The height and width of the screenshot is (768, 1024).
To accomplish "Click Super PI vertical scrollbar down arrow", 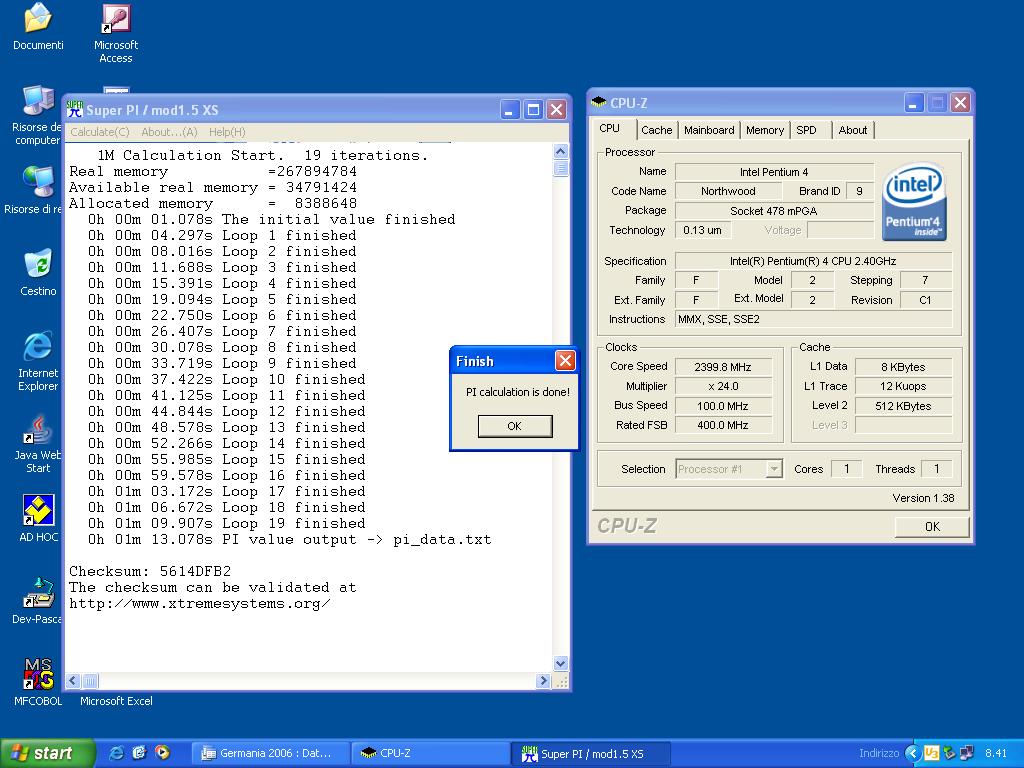I will pyautogui.click(x=560, y=664).
